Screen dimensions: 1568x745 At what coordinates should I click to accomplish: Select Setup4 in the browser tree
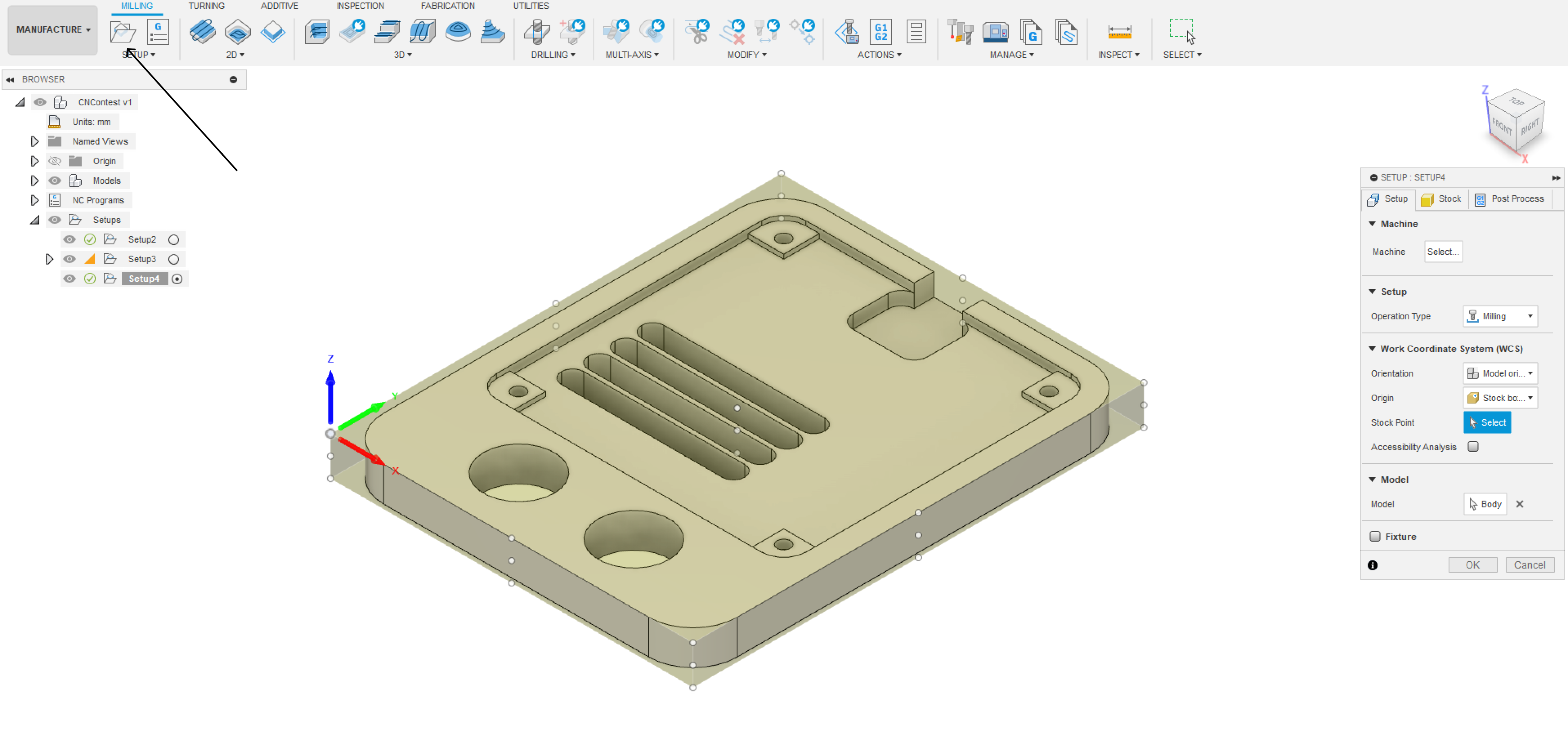point(144,279)
